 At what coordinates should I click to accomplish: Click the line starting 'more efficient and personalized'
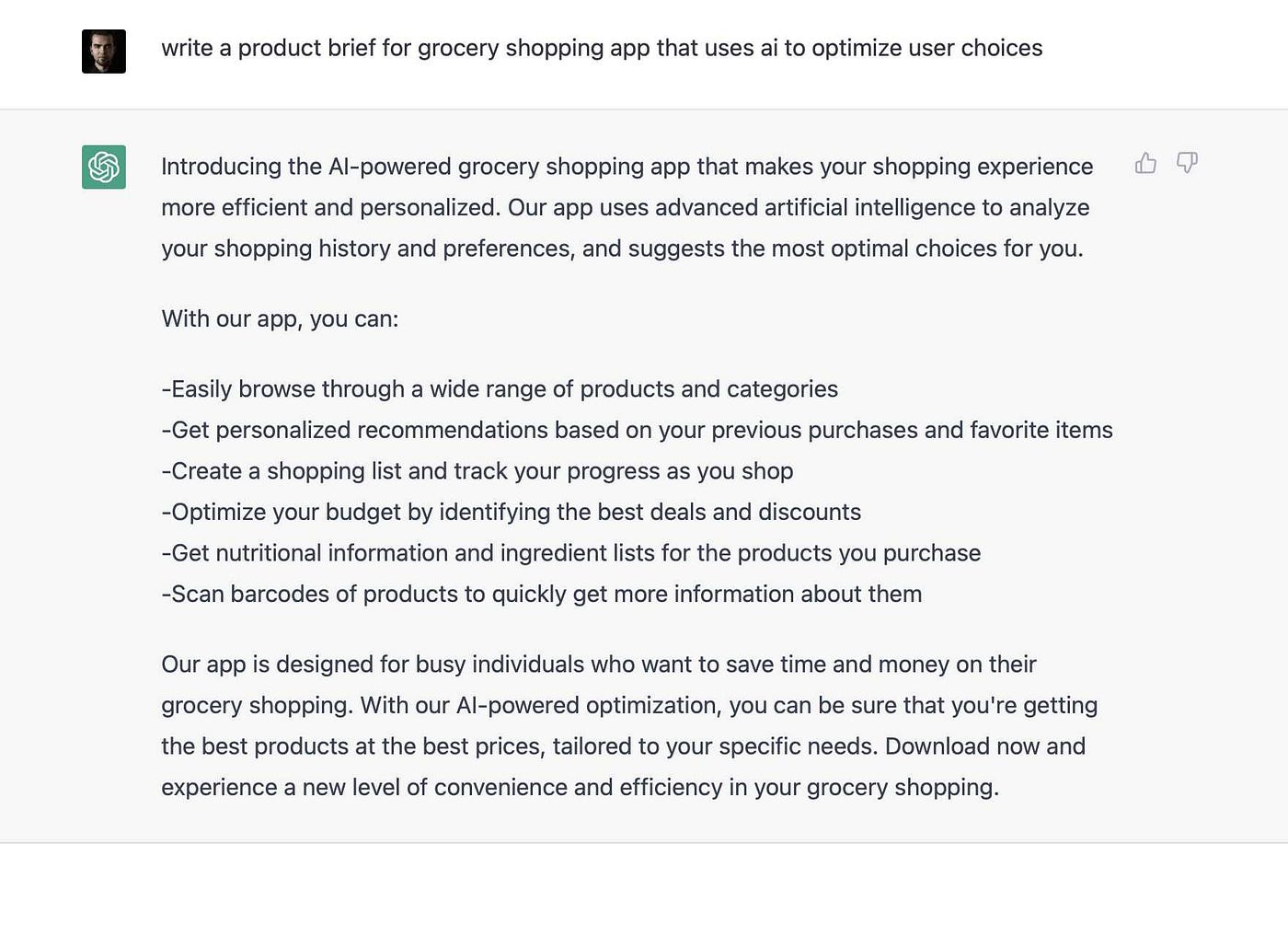click(626, 207)
